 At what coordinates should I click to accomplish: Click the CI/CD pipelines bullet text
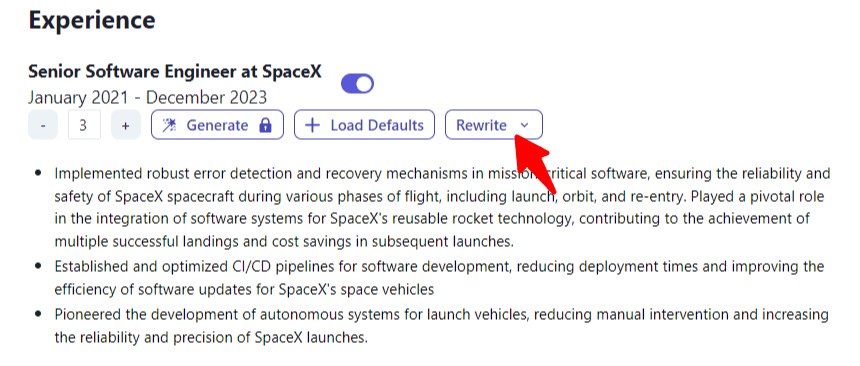tap(439, 277)
